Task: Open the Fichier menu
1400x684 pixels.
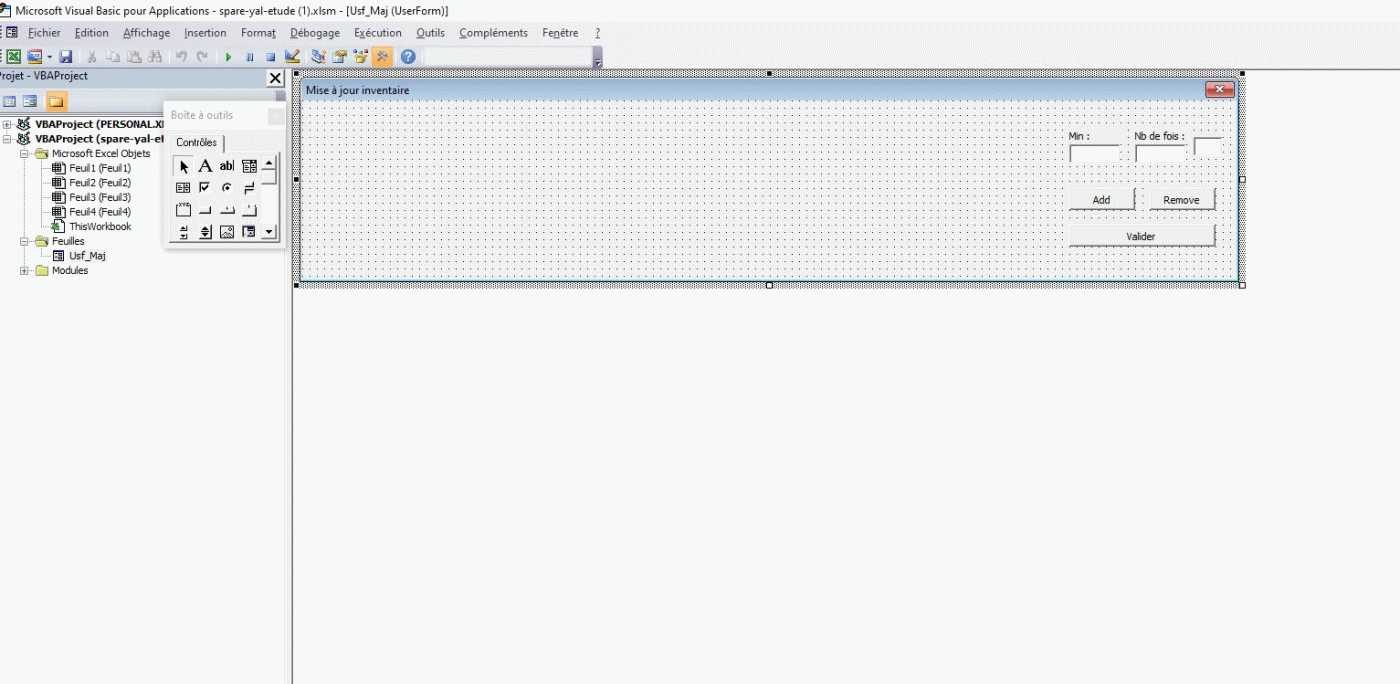Action: (x=44, y=33)
